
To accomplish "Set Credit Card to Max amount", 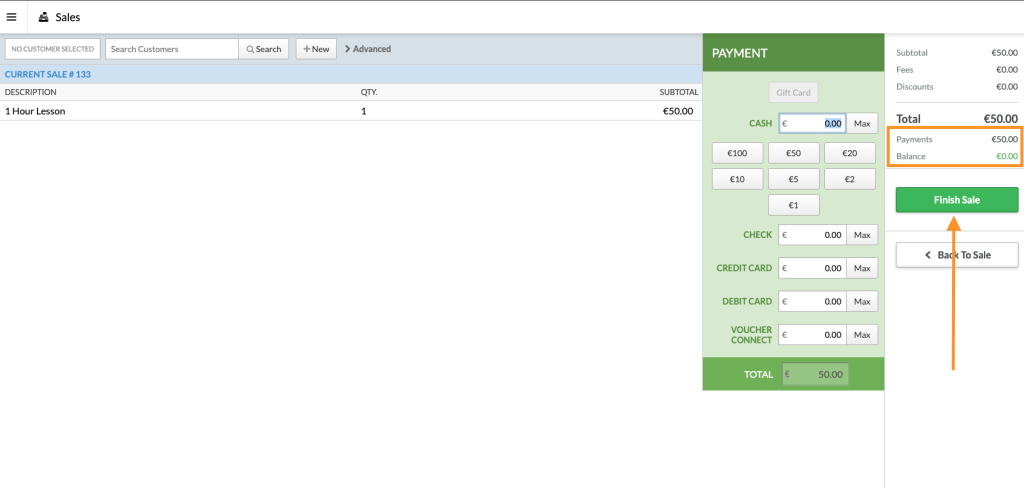I will click(862, 268).
